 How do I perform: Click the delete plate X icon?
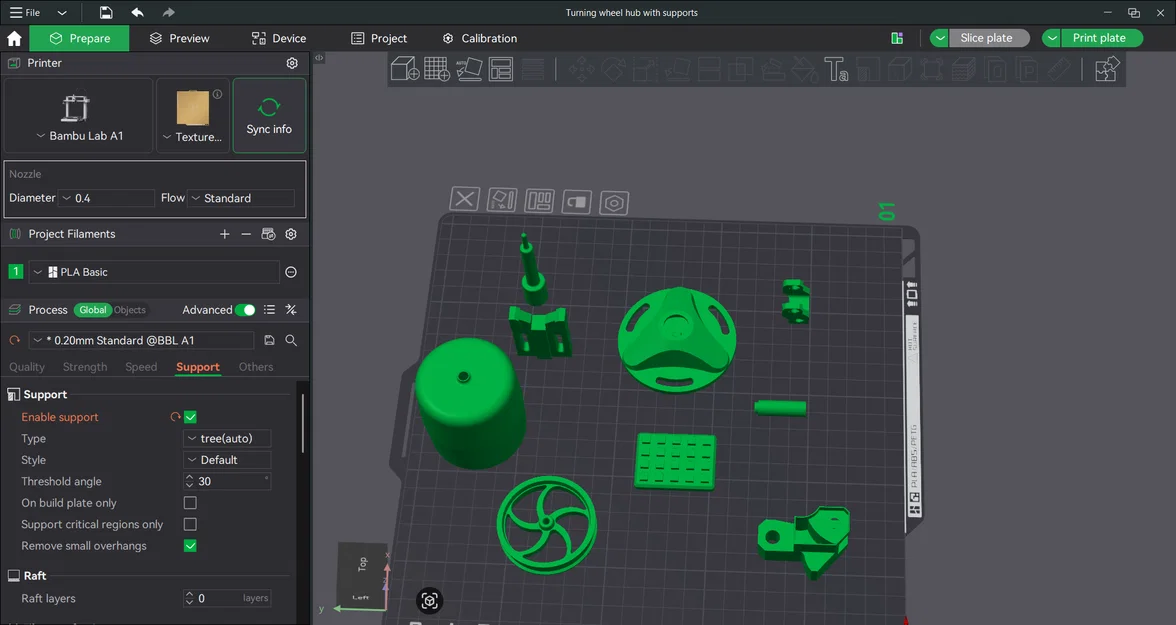tap(464, 200)
